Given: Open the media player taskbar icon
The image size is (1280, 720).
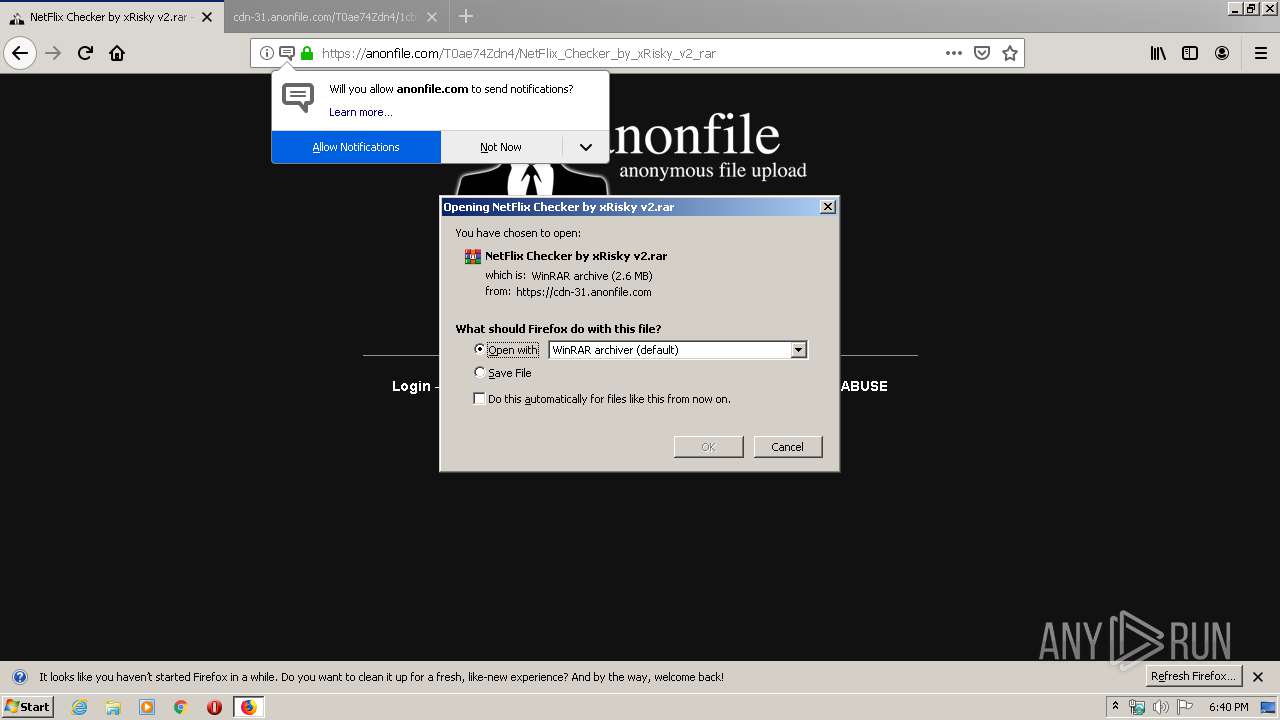Looking at the screenshot, I should 147,707.
